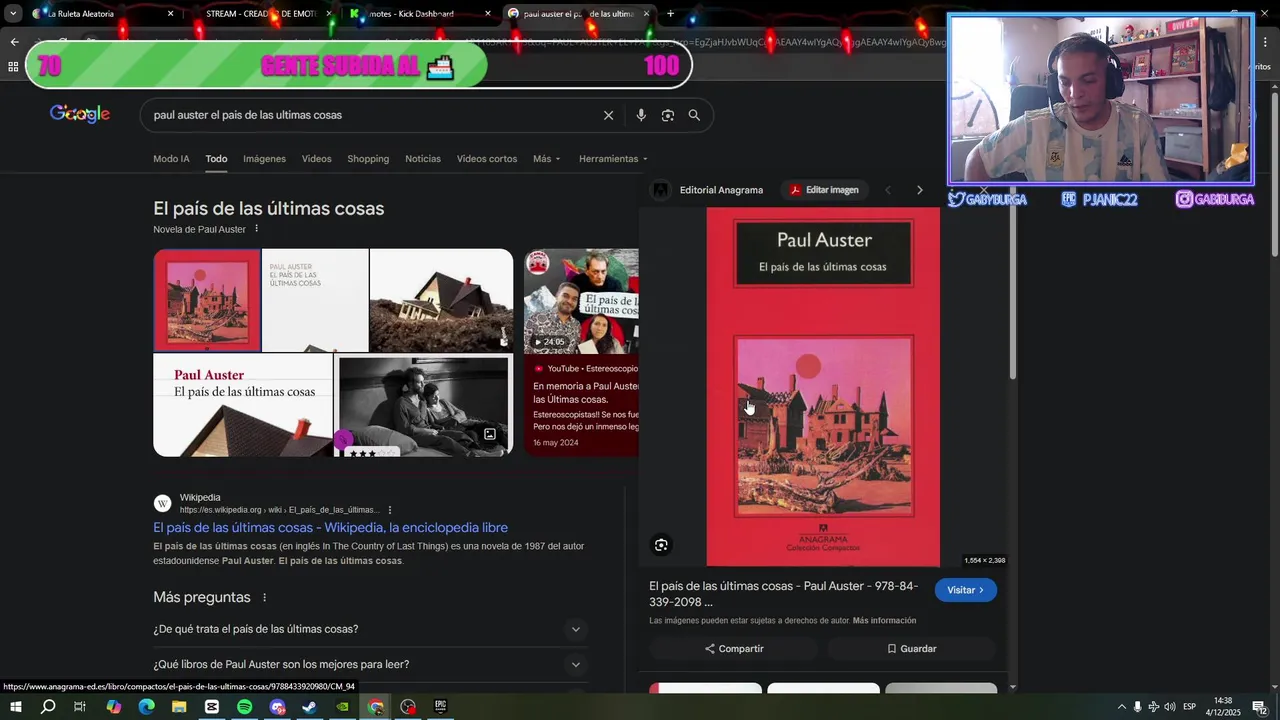Screen dimensions: 1280x720
Task: Open the Paul Auster white cover thumbnail with roof
Action: (243, 405)
